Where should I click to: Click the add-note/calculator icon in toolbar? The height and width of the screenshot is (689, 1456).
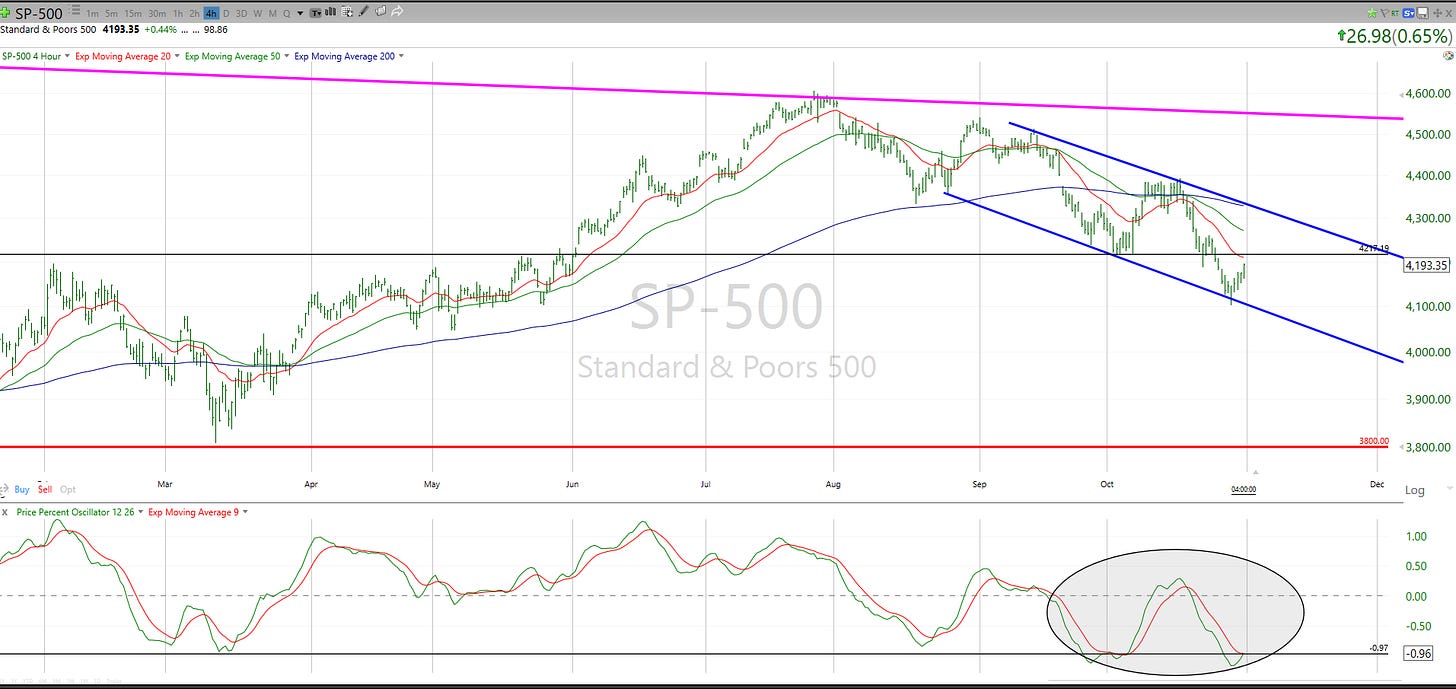pyautogui.click(x=347, y=12)
